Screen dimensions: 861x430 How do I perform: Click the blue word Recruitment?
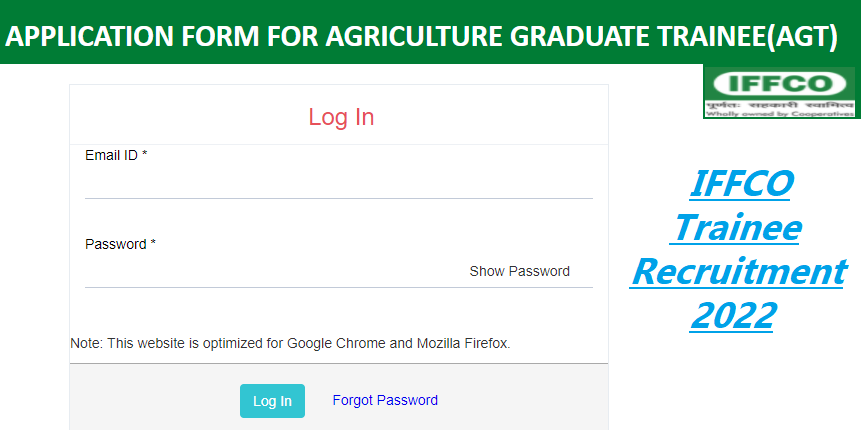[738, 271]
